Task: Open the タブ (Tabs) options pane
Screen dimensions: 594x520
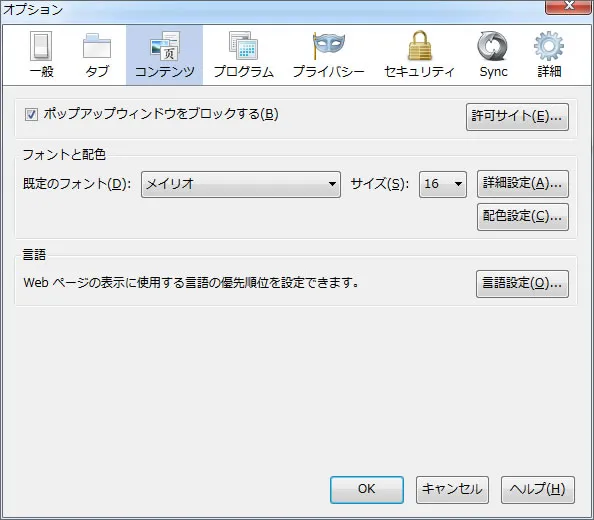Action: coord(97,55)
